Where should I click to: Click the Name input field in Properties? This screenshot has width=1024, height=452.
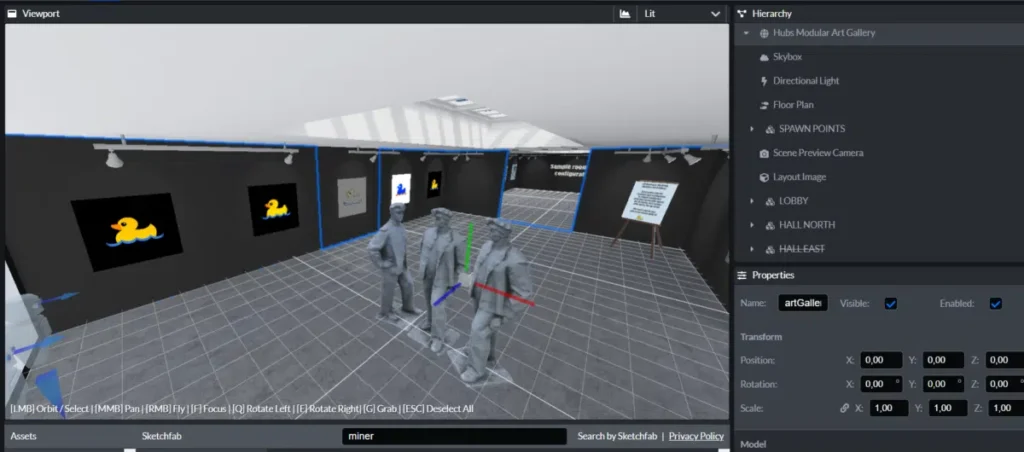(x=802, y=304)
